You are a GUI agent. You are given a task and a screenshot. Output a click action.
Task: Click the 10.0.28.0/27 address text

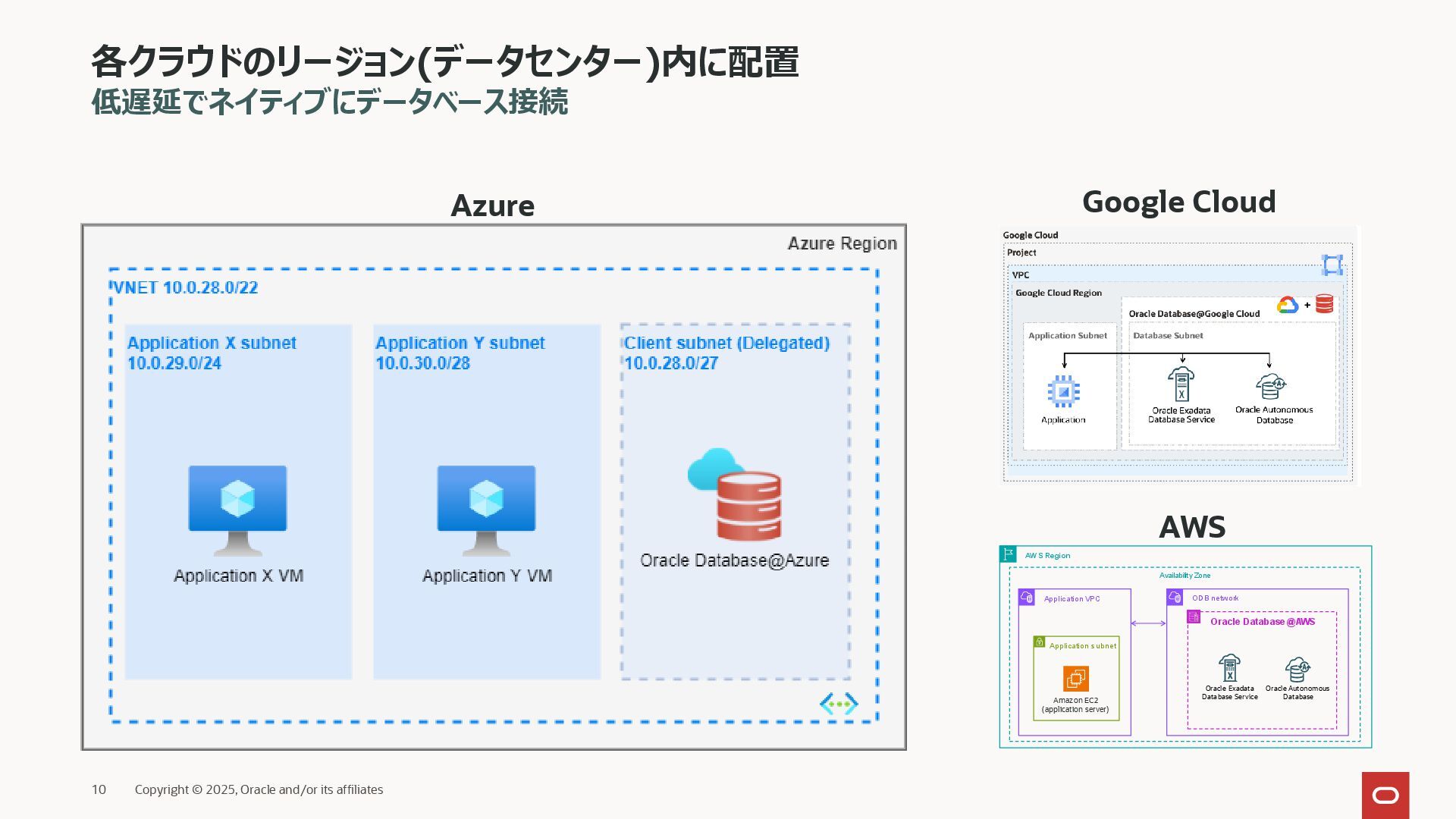(x=671, y=363)
